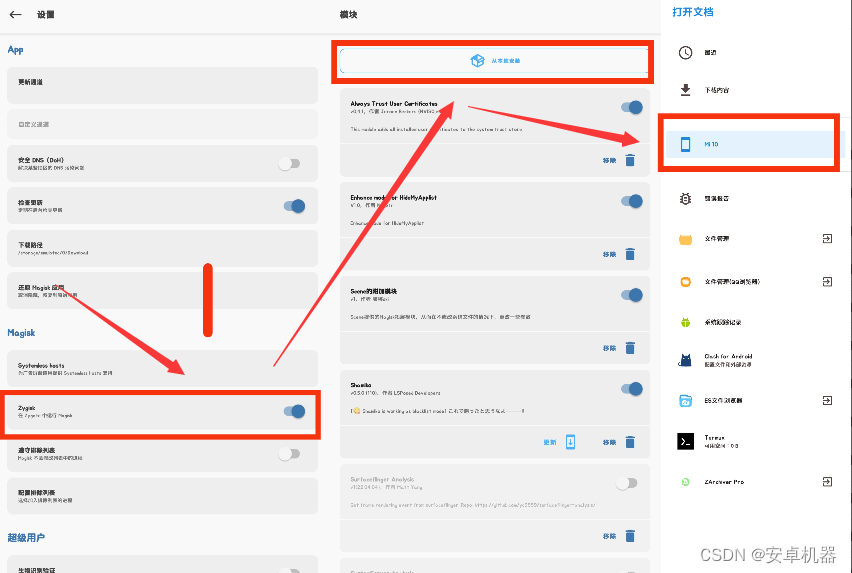Click Remove text for Shamiko module
The image size is (852, 573).
click(609, 443)
